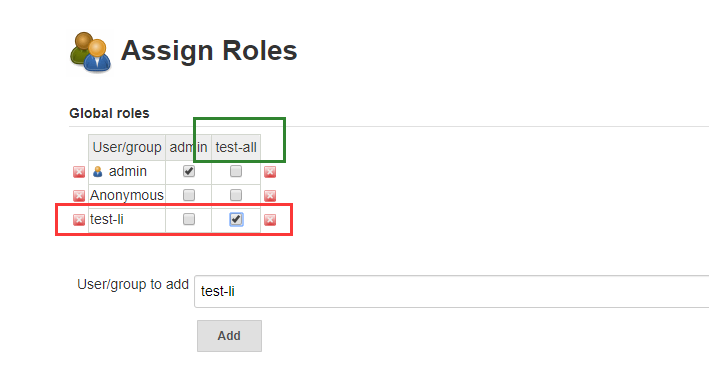Enable test-all role for admin user
709x367 pixels.
(x=236, y=171)
